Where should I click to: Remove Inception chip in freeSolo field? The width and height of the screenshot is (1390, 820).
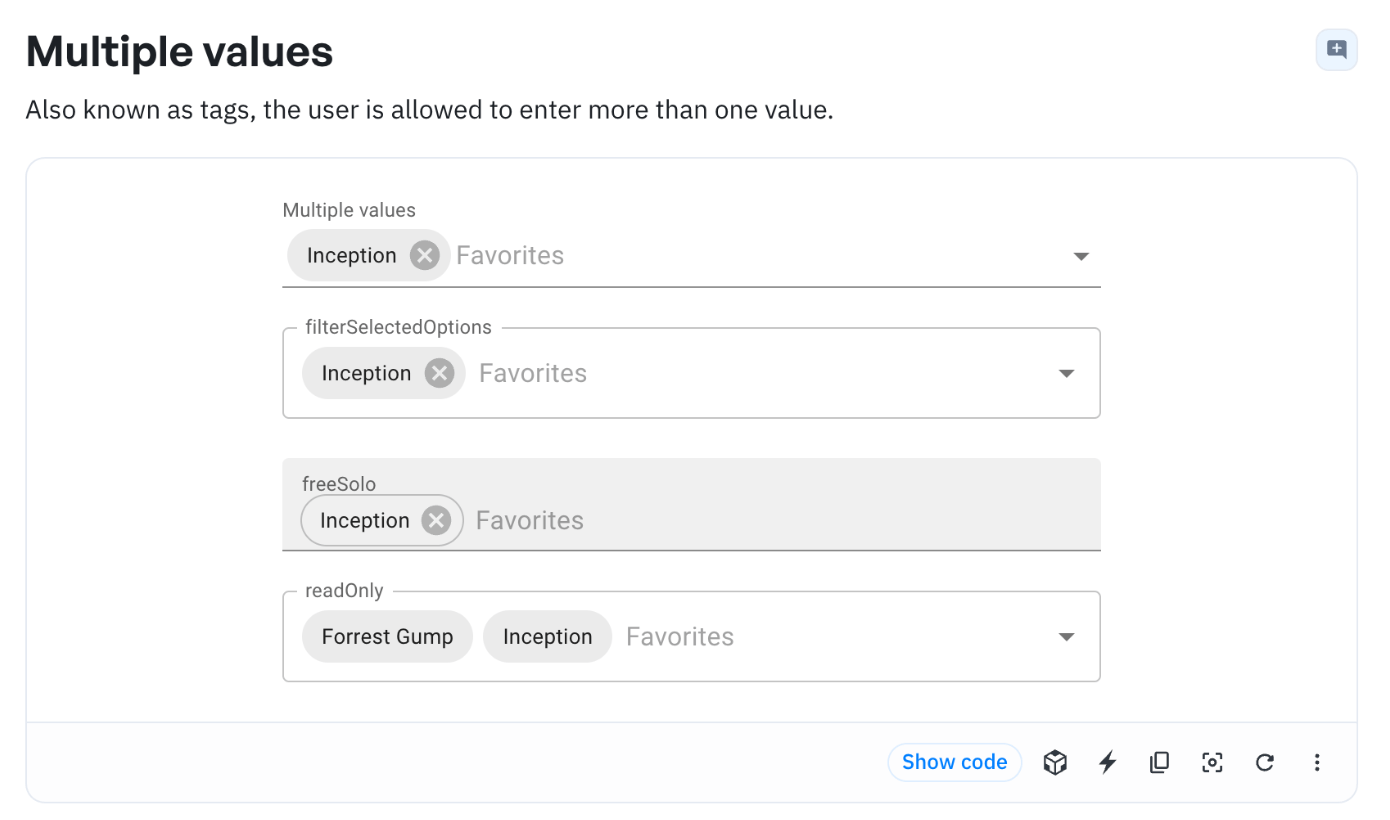[436, 520]
